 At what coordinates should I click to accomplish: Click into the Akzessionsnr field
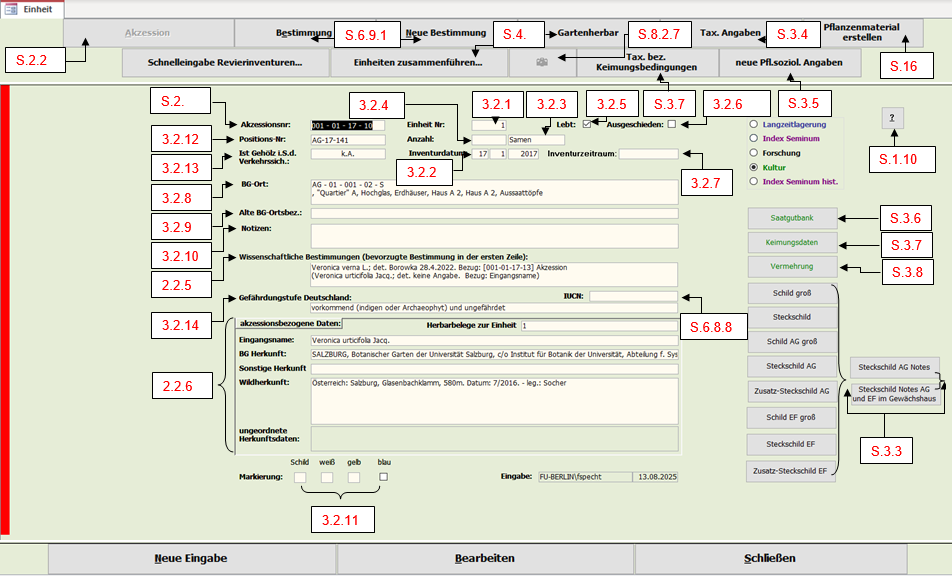(345, 125)
